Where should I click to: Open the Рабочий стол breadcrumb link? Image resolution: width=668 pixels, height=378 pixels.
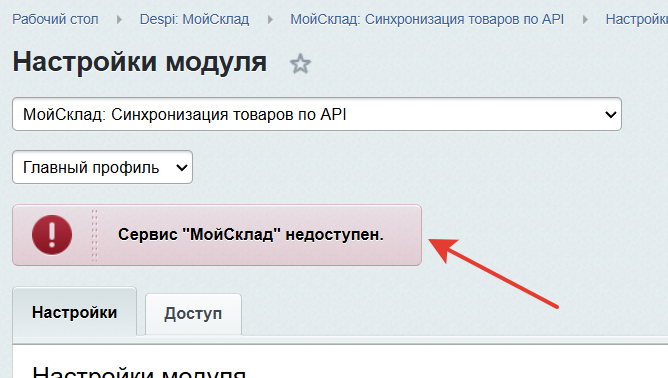[55, 19]
